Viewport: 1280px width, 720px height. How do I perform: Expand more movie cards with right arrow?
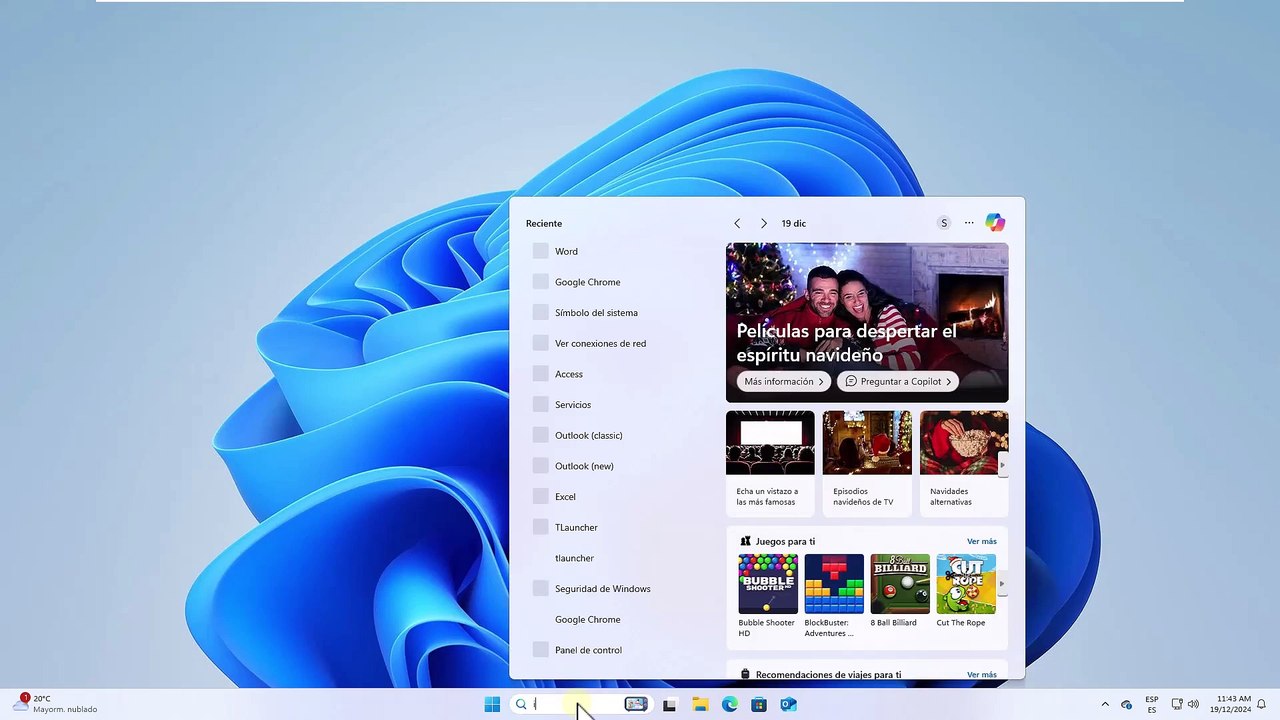tap(1002, 465)
